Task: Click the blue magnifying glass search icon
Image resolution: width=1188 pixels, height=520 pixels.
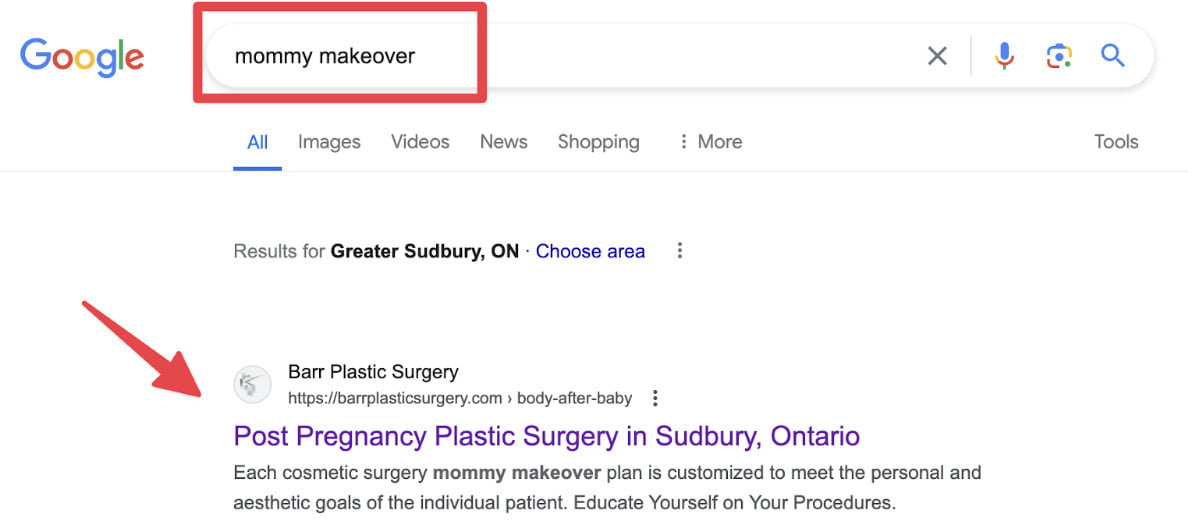Action: 1113,56
